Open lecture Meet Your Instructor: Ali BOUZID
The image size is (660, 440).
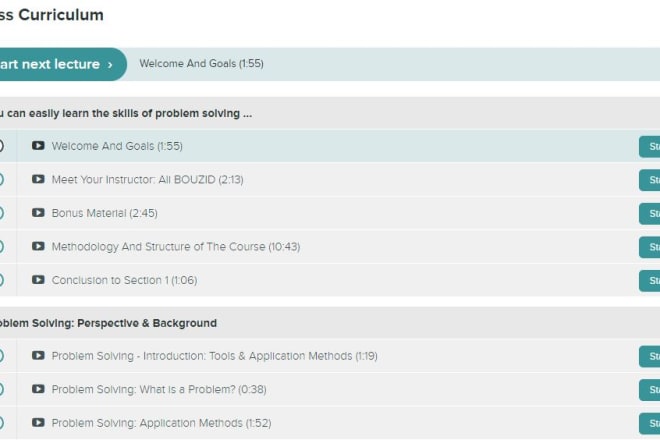pyautogui.click(x=147, y=180)
